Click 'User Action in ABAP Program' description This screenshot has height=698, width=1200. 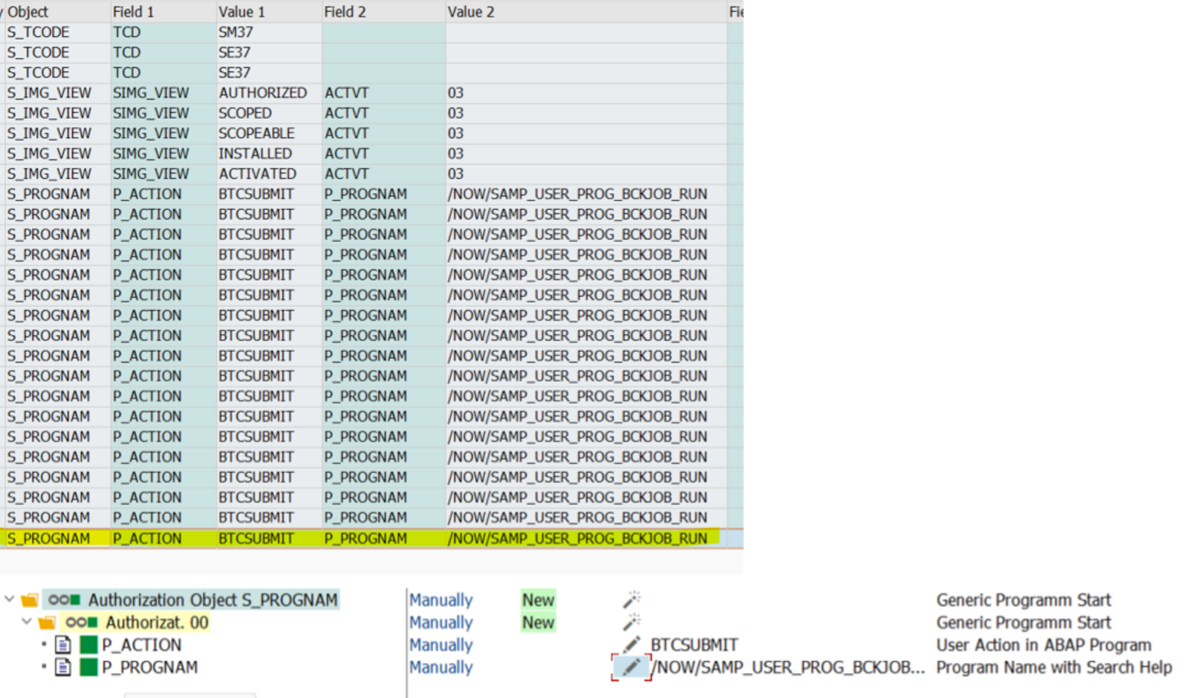(x=1044, y=645)
